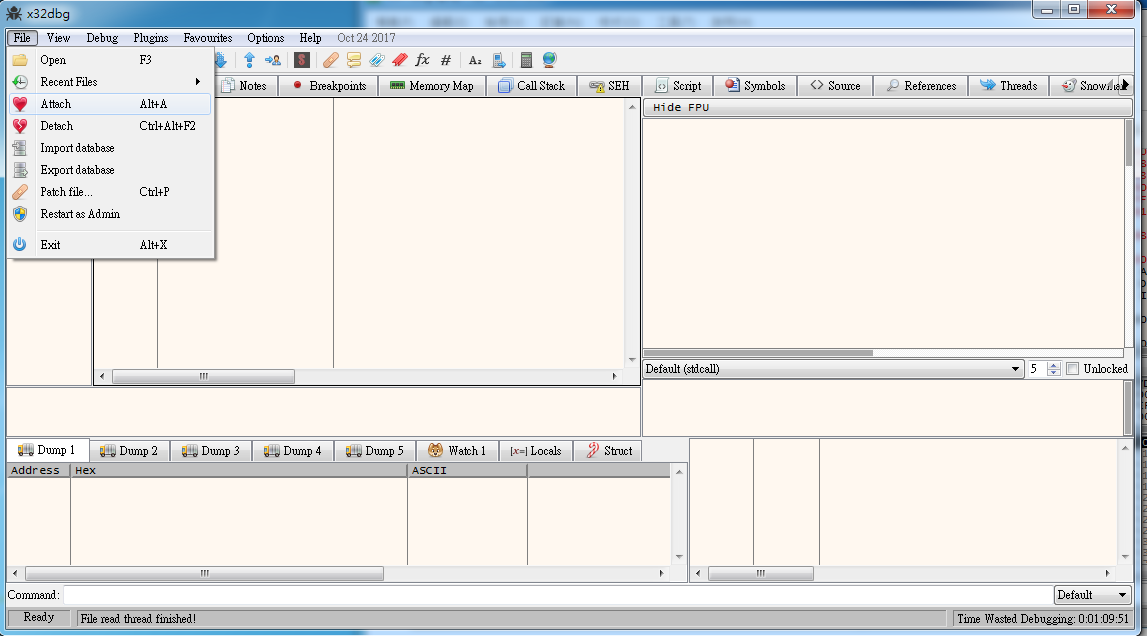Choose Exit from the File menu
Image resolution: width=1147 pixels, height=636 pixels.
point(110,244)
